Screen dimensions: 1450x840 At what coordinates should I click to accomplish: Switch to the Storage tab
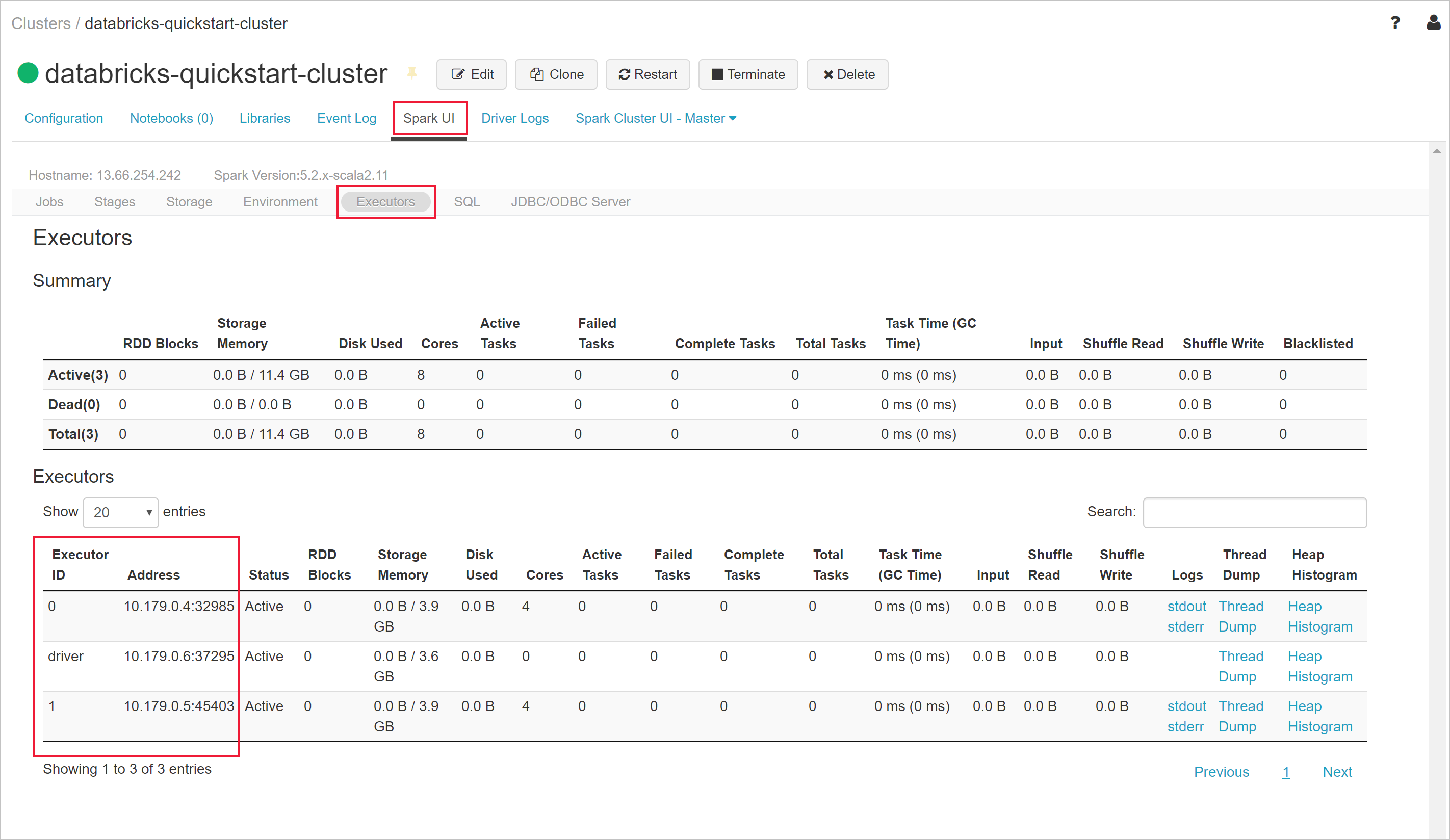[189, 201]
